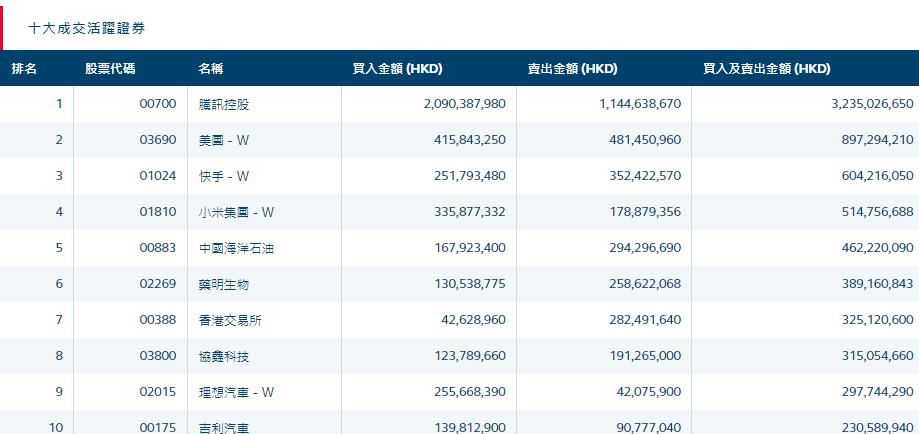The height and width of the screenshot is (434, 919).
Task: Select stock code 00700
Action: pyautogui.click(x=158, y=104)
